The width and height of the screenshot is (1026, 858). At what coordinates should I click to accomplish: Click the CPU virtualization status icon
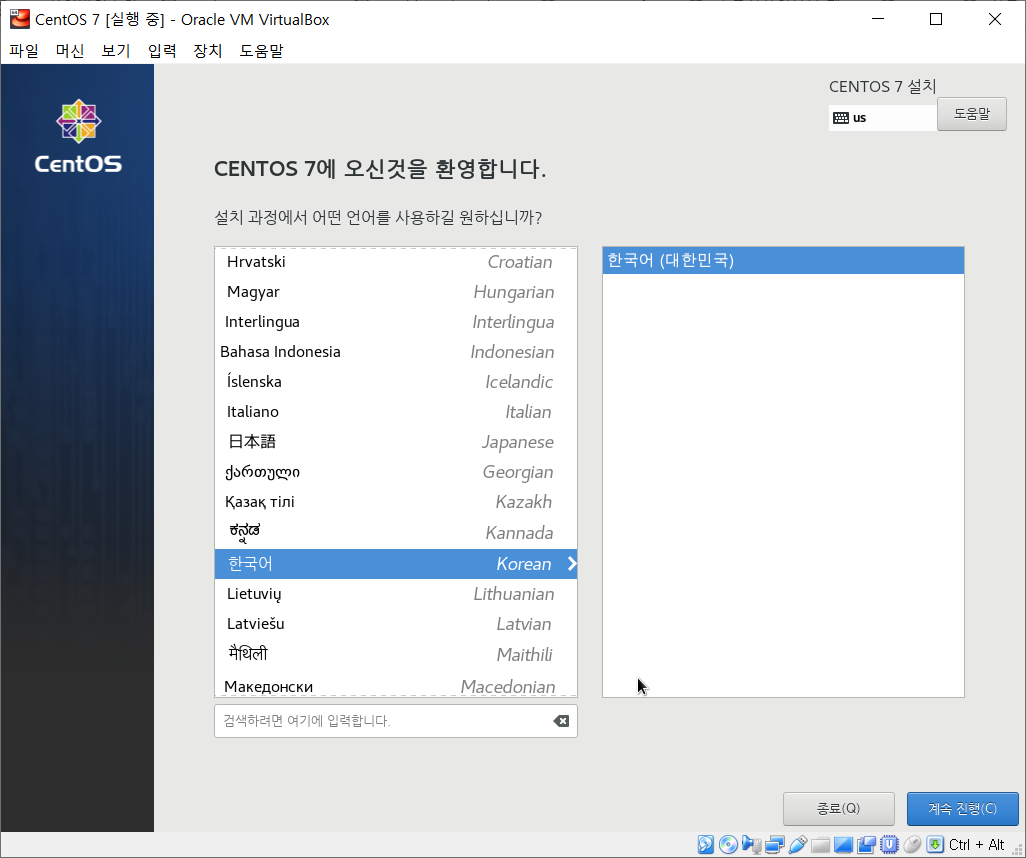pos(889,844)
